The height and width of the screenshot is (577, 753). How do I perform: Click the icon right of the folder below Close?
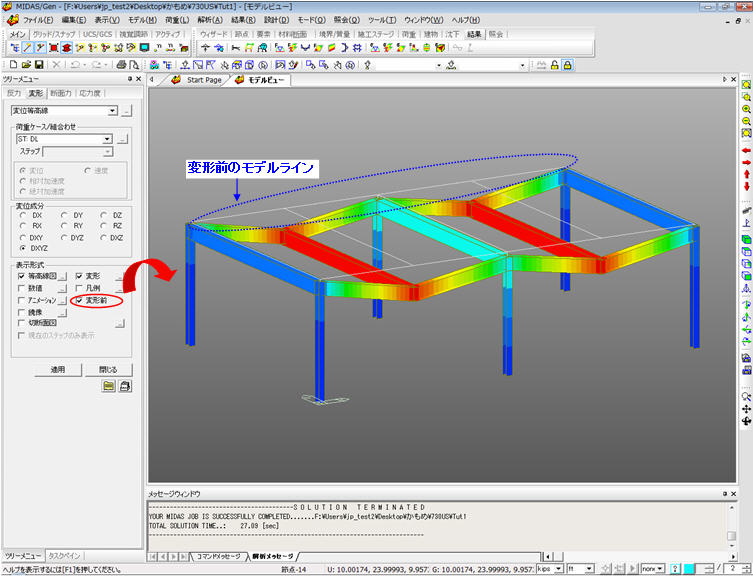(125, 386)
